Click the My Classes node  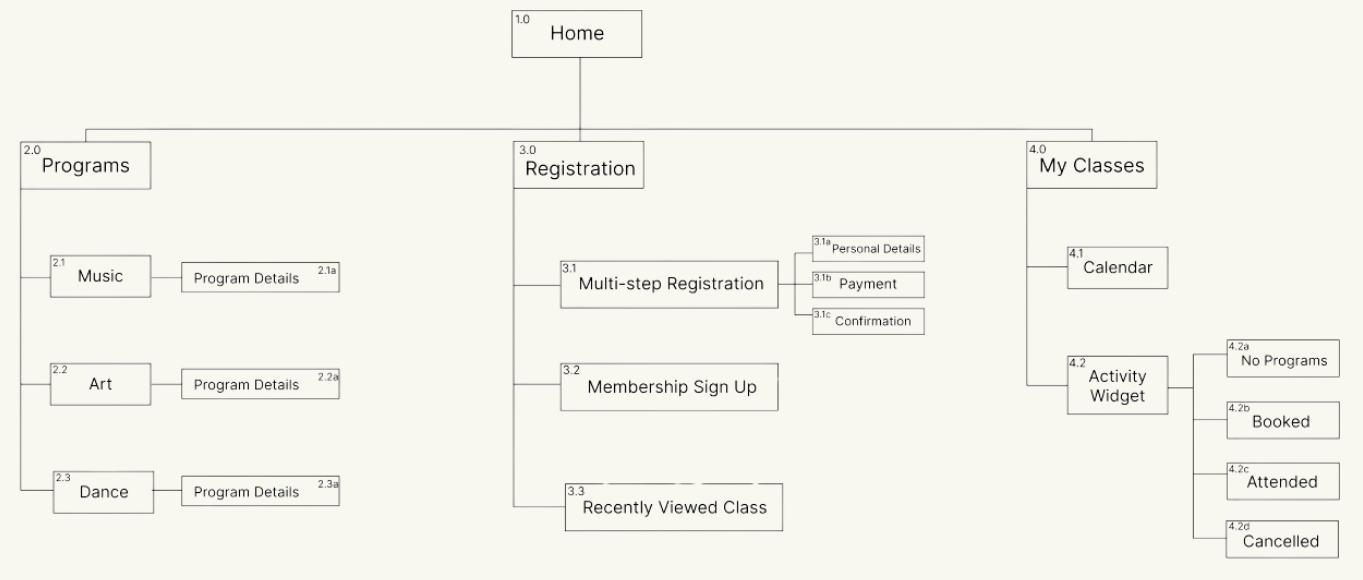tap(1091, 166)
